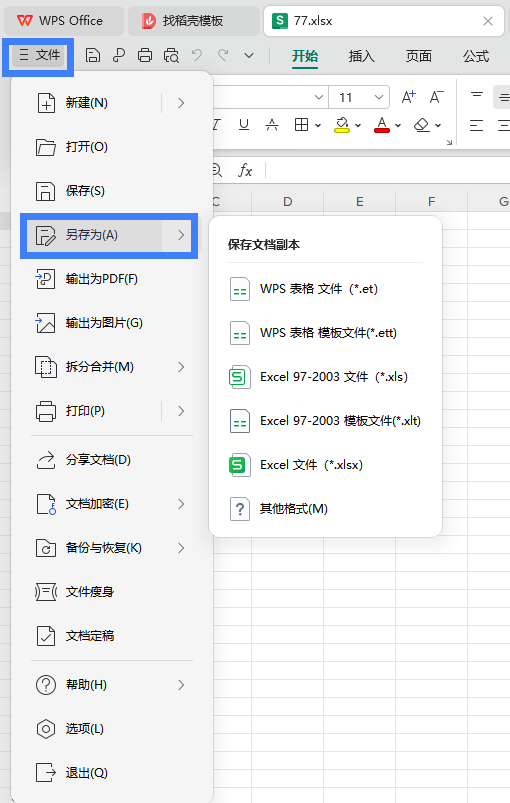510x803 pixels.
Task: Click the clear formatting eraser icon
Action: [422, 125]
